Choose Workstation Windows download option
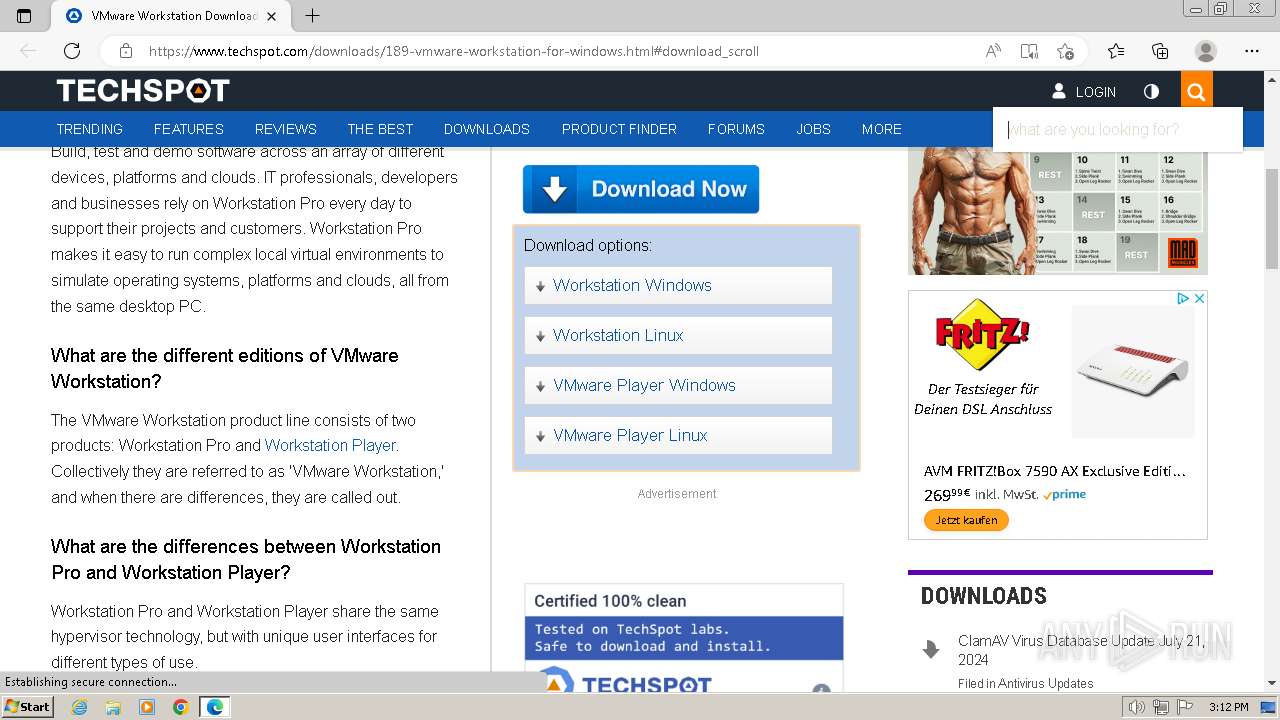This screenshot has height=720, width=1280. click(x=678, y=285)
